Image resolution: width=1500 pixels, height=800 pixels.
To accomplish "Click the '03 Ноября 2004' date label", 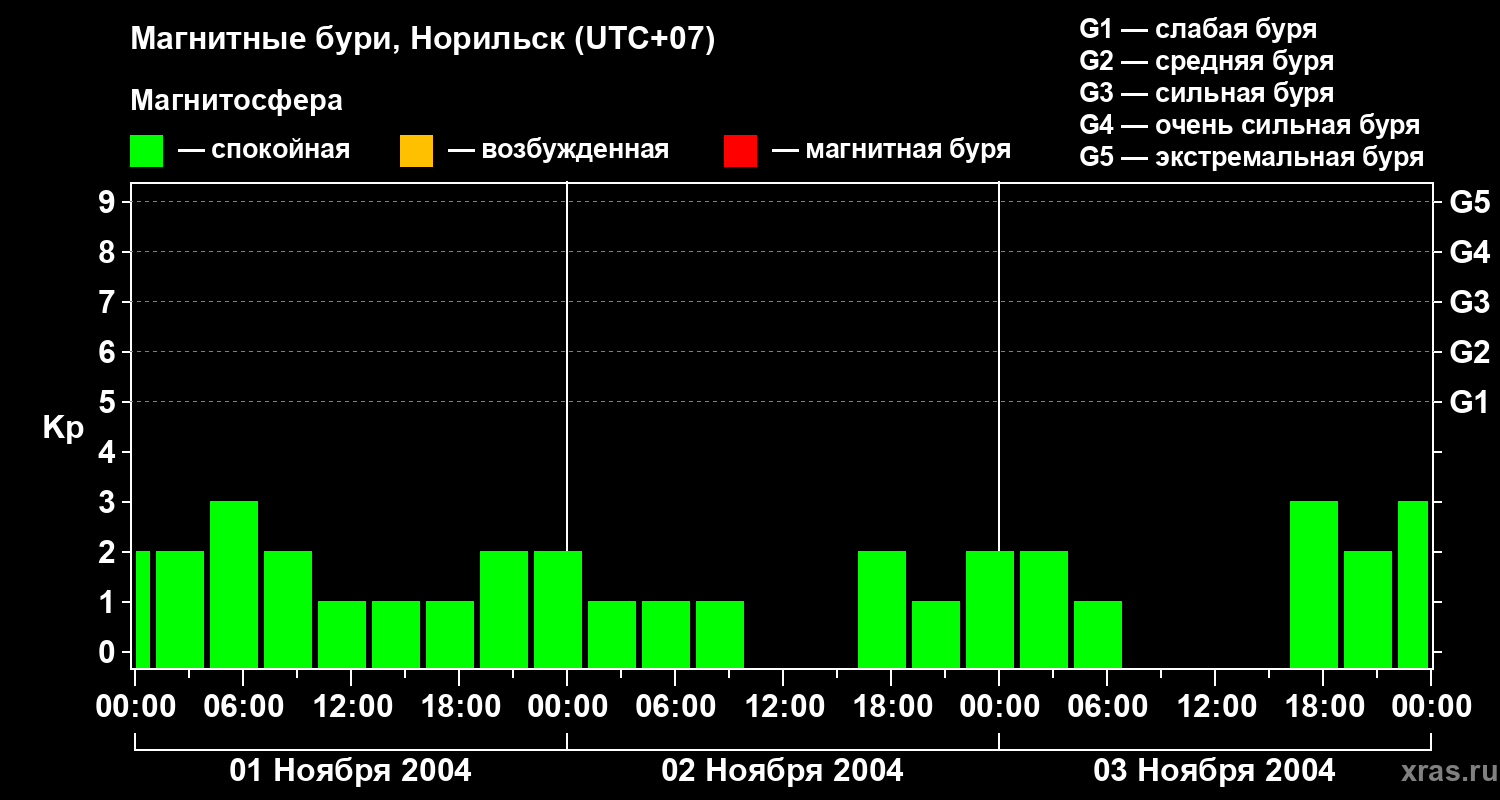I will pos(1214,771).
